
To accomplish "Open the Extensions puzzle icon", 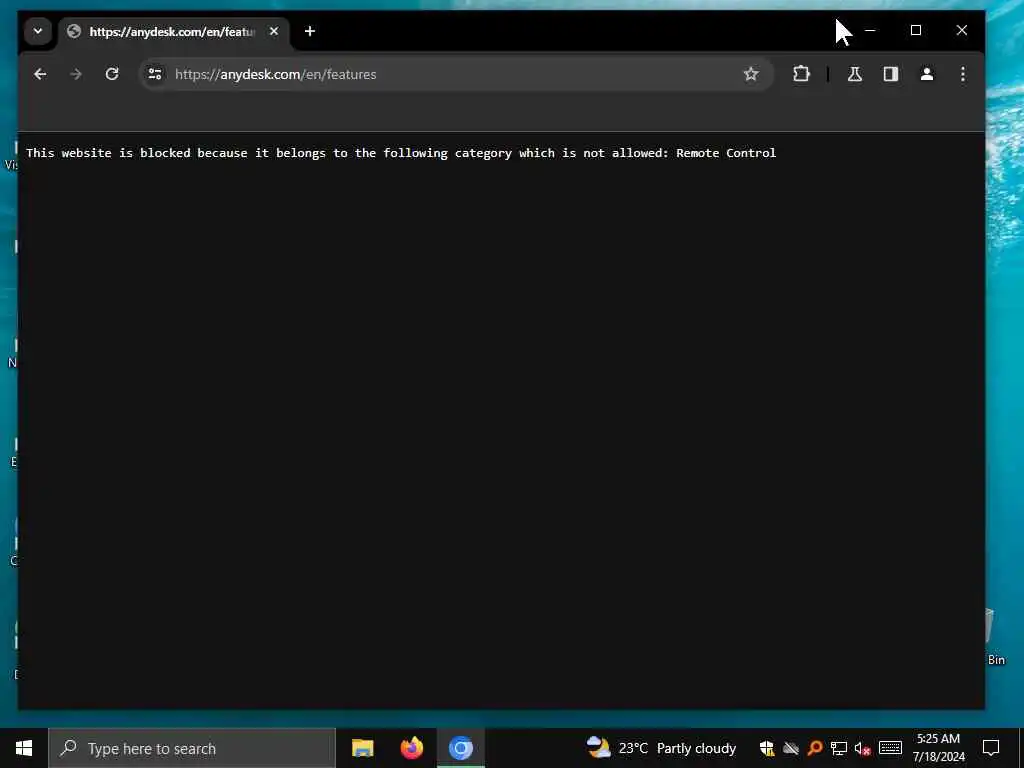I will click(801, 74).
